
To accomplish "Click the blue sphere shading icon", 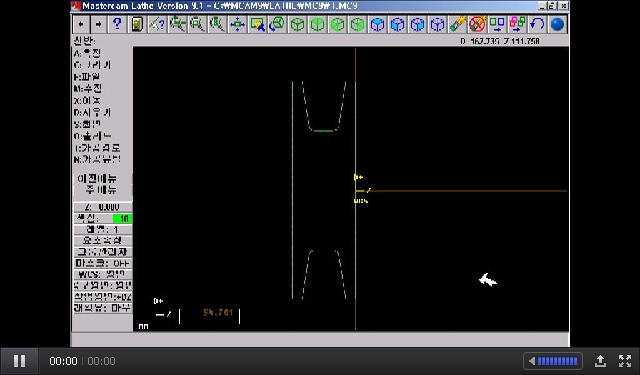I will tap(557, 24).
